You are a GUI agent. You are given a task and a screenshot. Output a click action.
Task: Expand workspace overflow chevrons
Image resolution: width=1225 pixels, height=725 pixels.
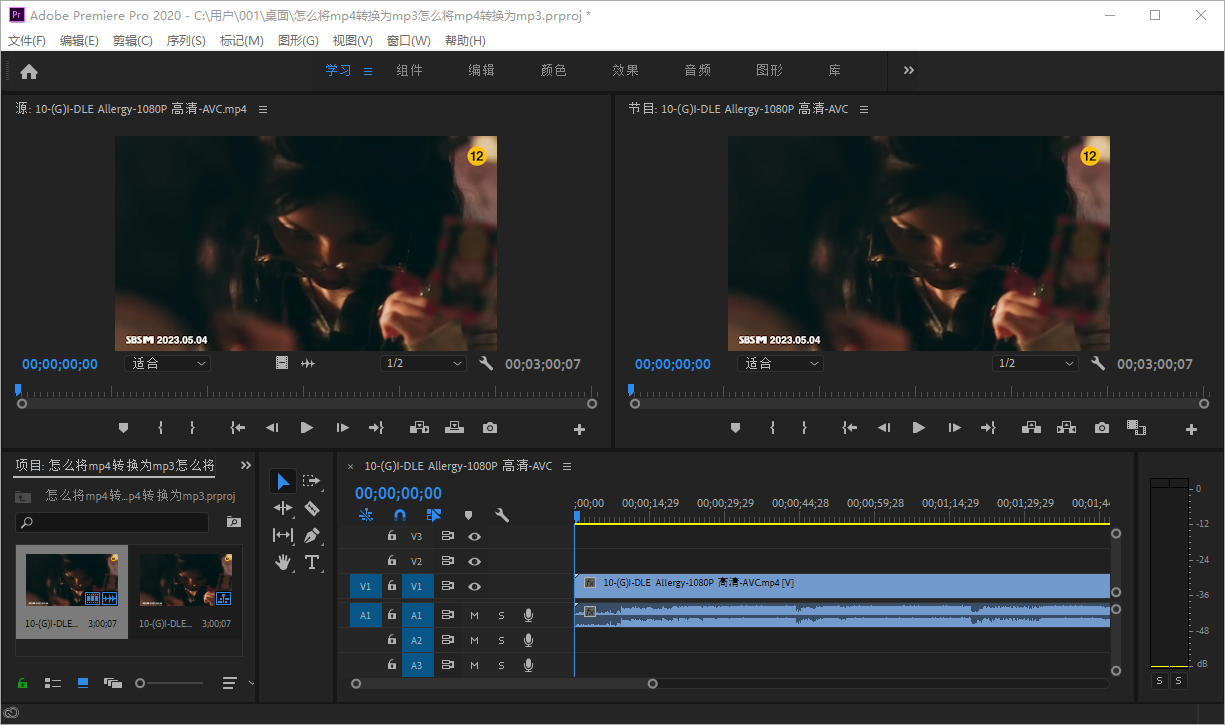[x=909, y=70]
